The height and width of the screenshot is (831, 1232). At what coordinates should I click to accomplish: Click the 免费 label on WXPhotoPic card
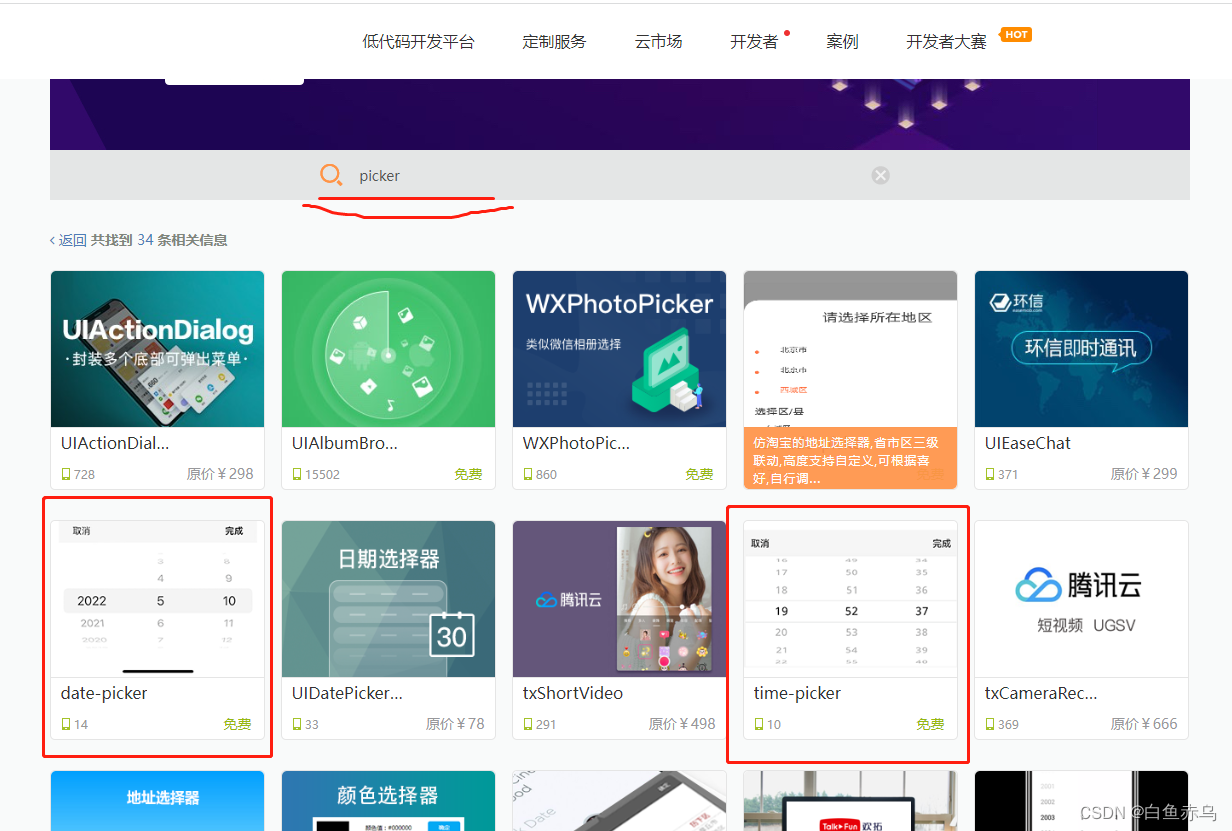[x=698, y=474]
